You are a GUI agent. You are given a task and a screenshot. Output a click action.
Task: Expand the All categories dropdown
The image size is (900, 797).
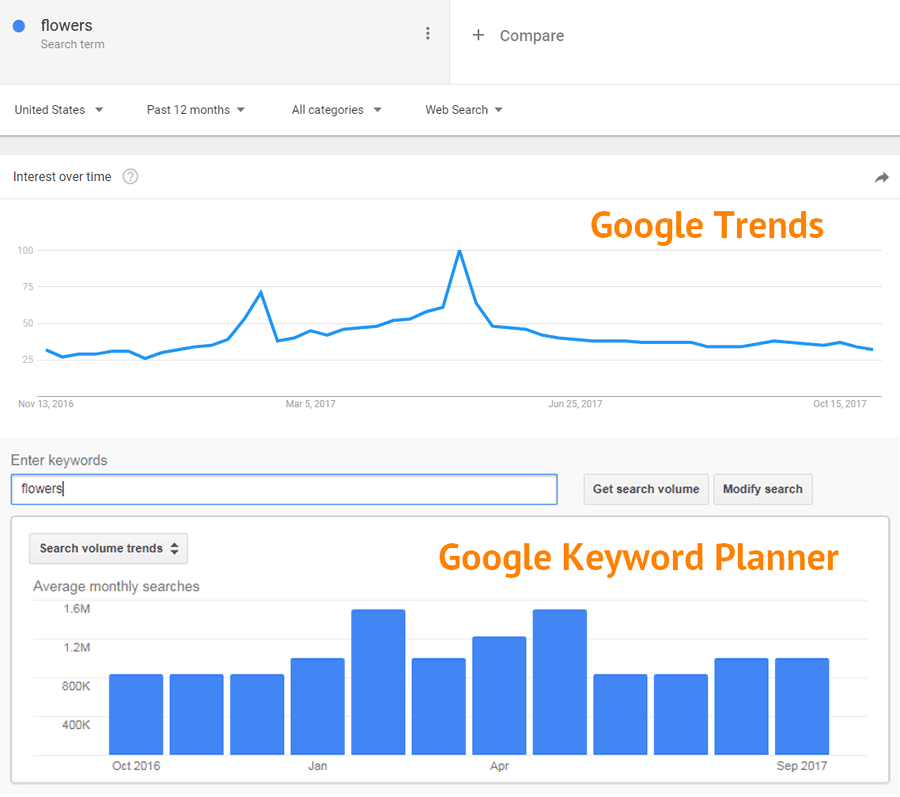coord(336,110)
